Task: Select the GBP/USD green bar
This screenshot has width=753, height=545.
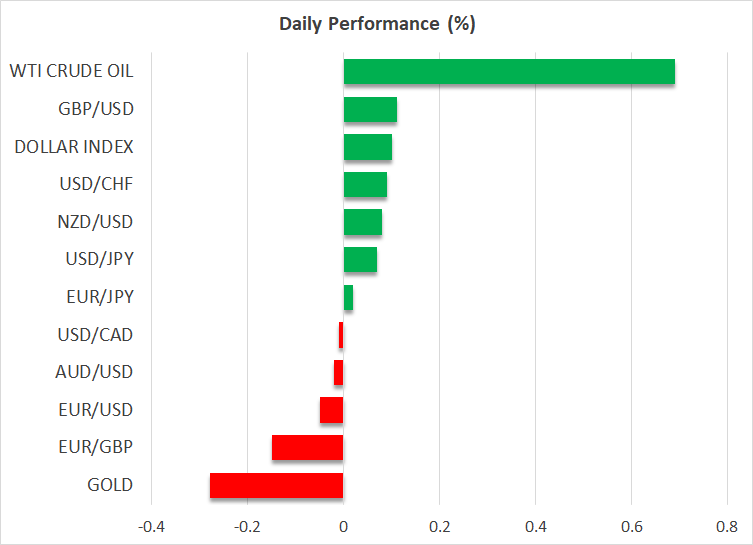Action: pos(370,110)
